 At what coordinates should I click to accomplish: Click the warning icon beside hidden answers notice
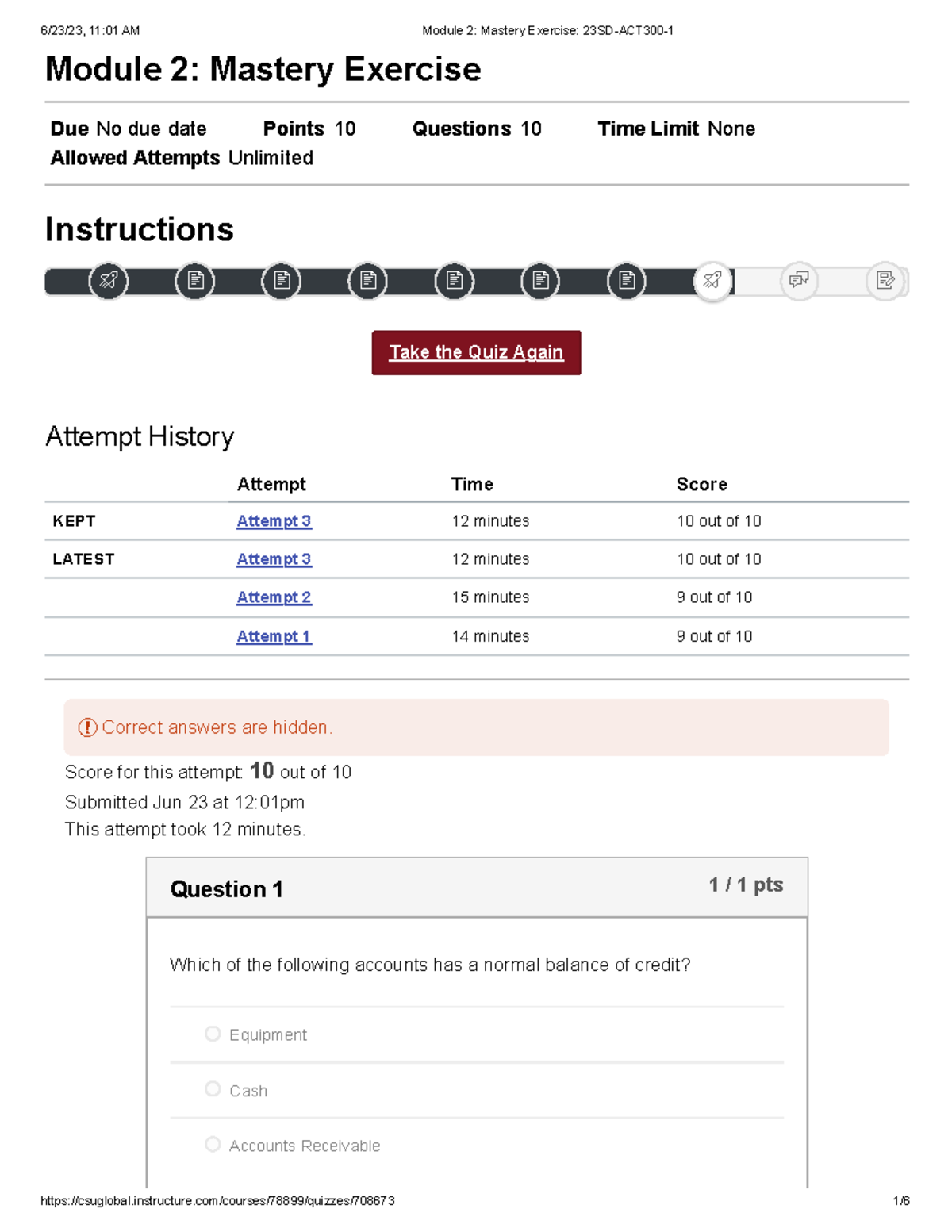tap(87, 727)
